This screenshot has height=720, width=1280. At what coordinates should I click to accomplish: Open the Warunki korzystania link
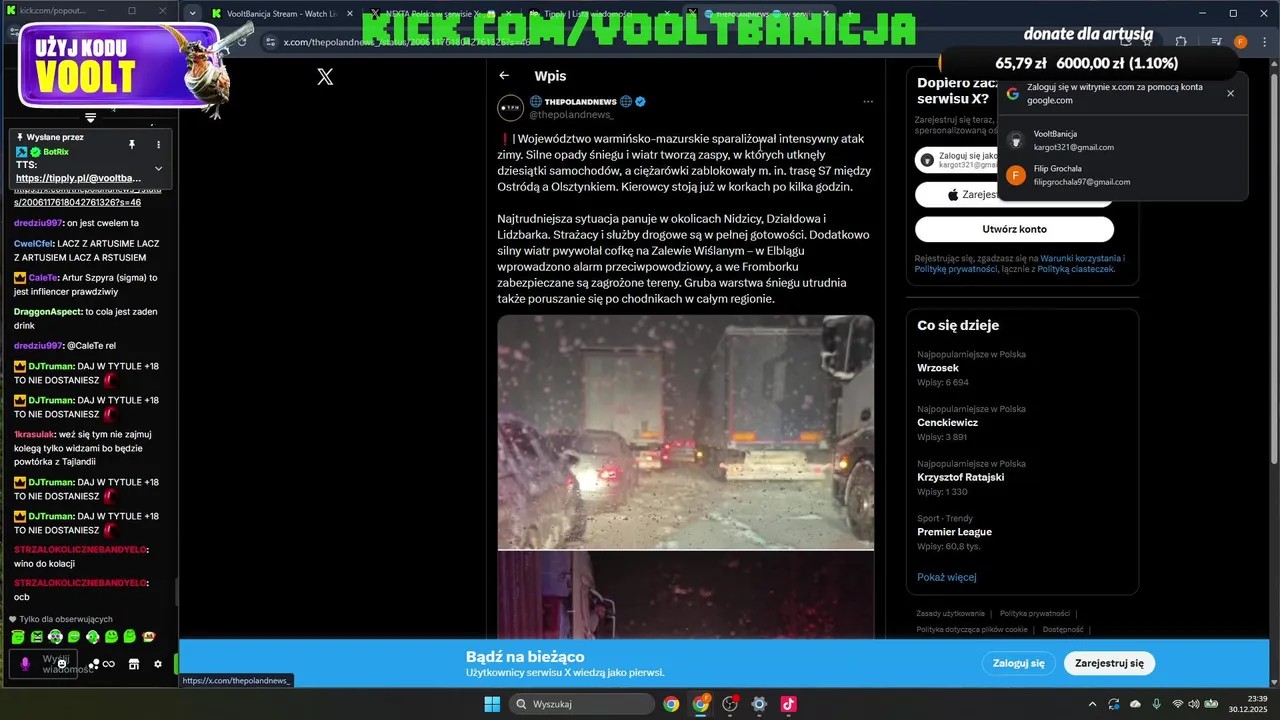click(1080, 258)
